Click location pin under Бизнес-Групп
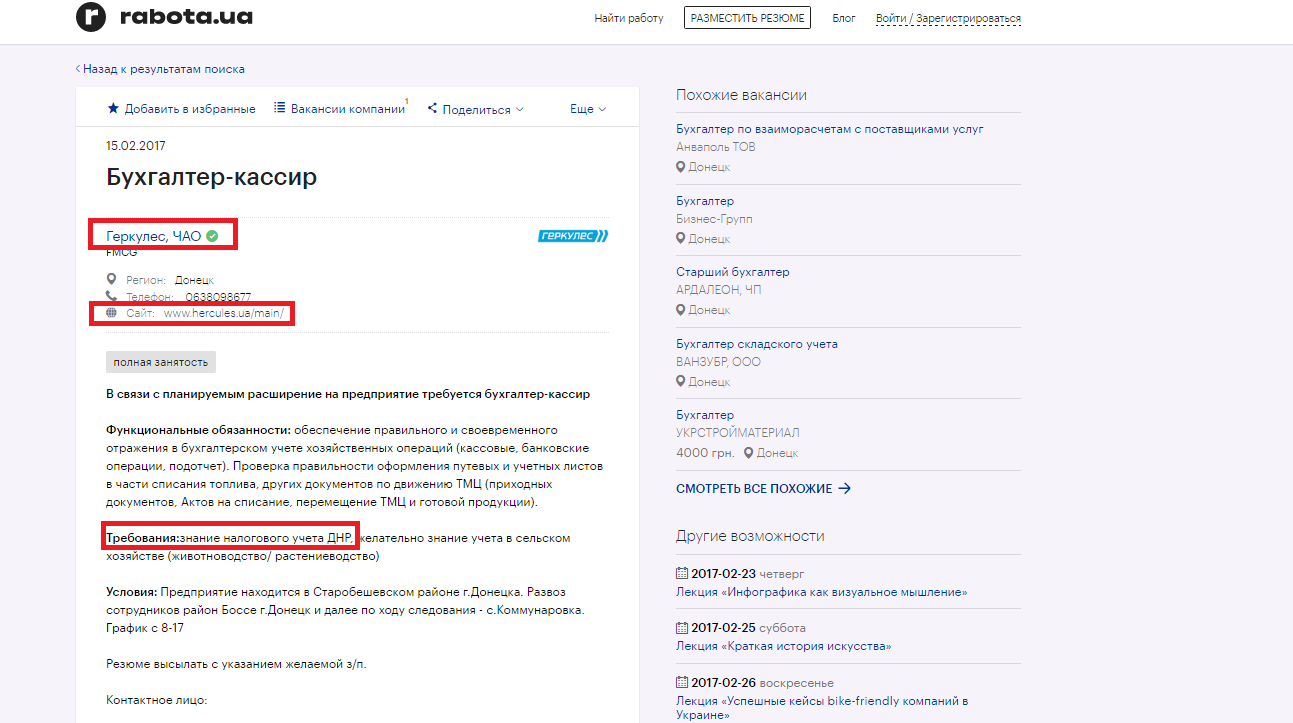 (681, 239)
